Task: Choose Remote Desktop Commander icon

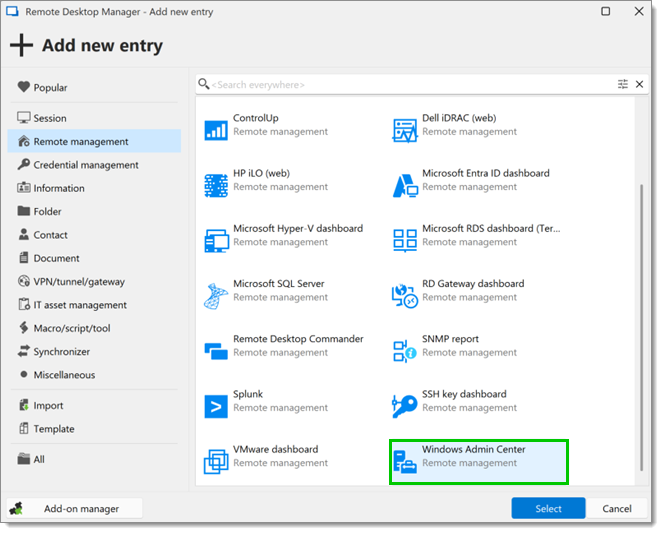Action: click(x=216, y=351)
